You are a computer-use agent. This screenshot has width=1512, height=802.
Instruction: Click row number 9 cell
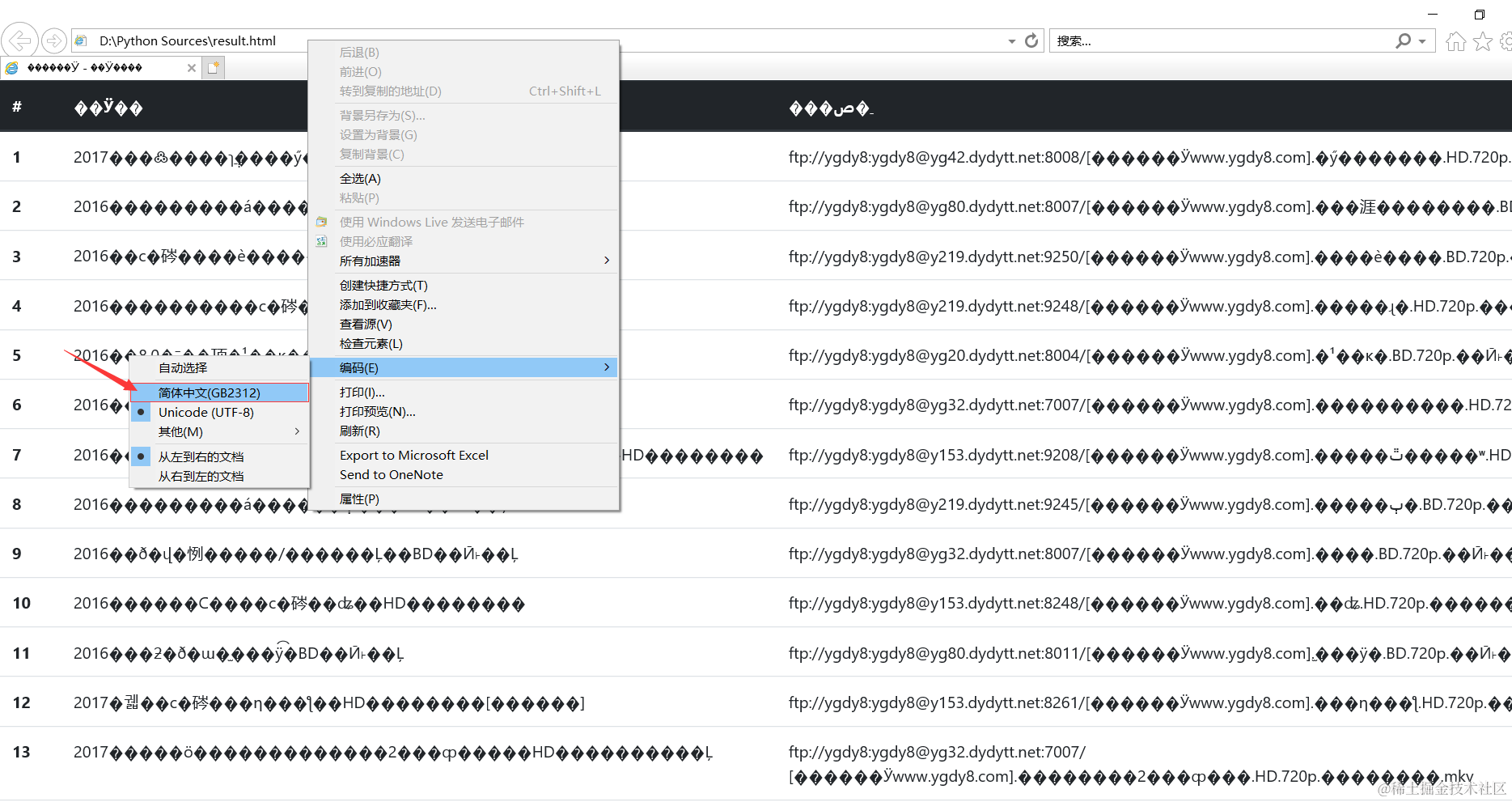click(17, 554)
